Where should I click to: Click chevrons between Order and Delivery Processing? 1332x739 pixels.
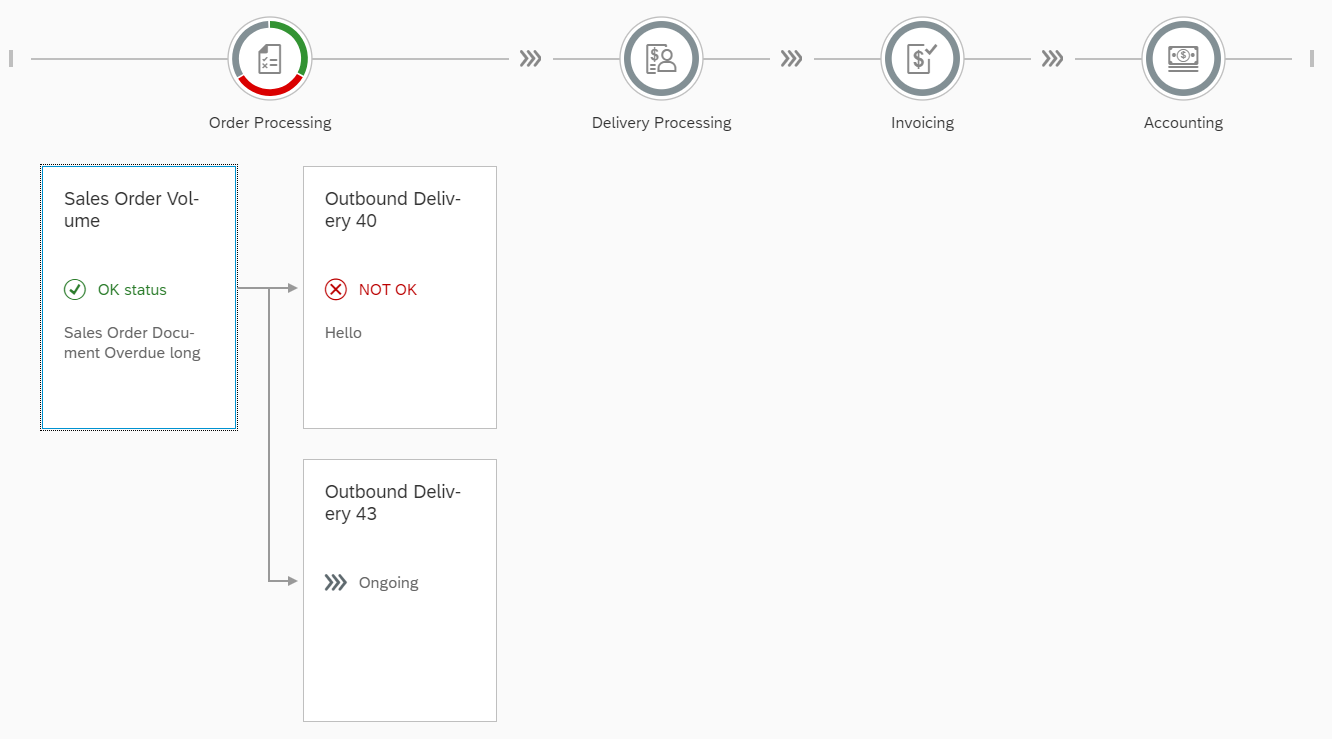click(531, 59)
